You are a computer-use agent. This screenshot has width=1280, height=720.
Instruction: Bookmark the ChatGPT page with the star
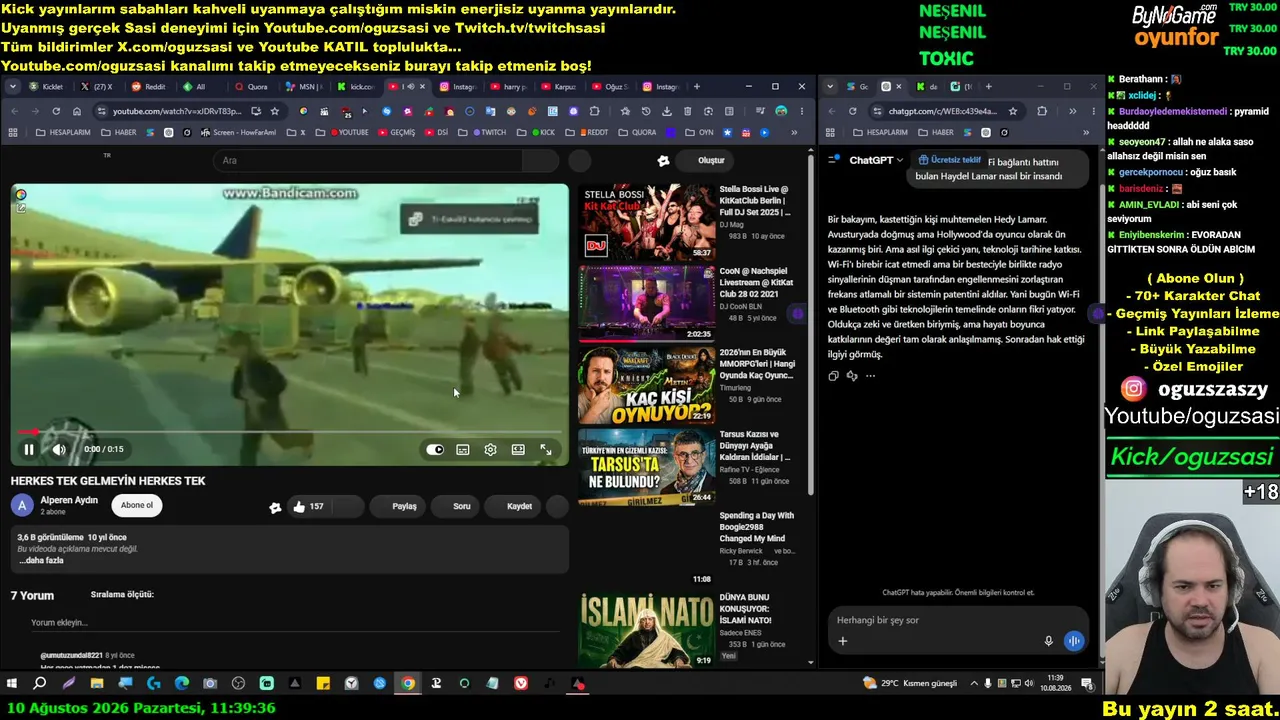[x=1013, y=111]
